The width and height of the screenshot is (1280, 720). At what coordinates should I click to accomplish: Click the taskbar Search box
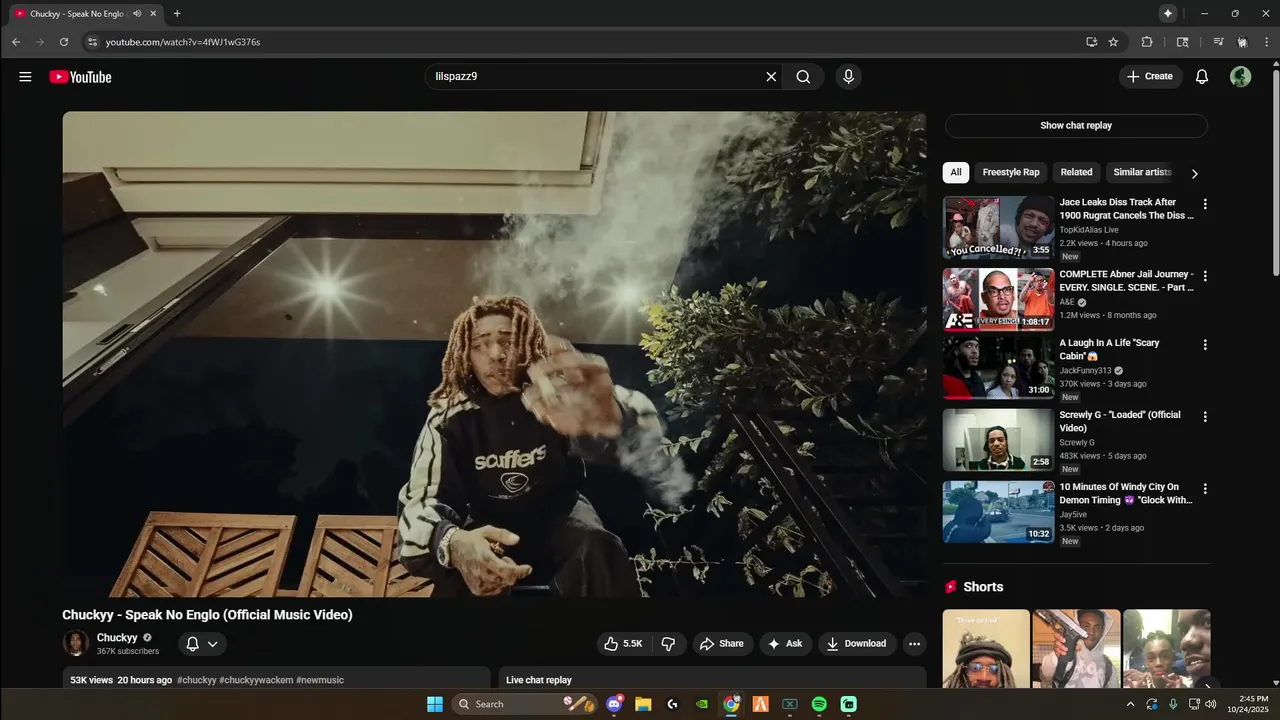pos(525,704)
